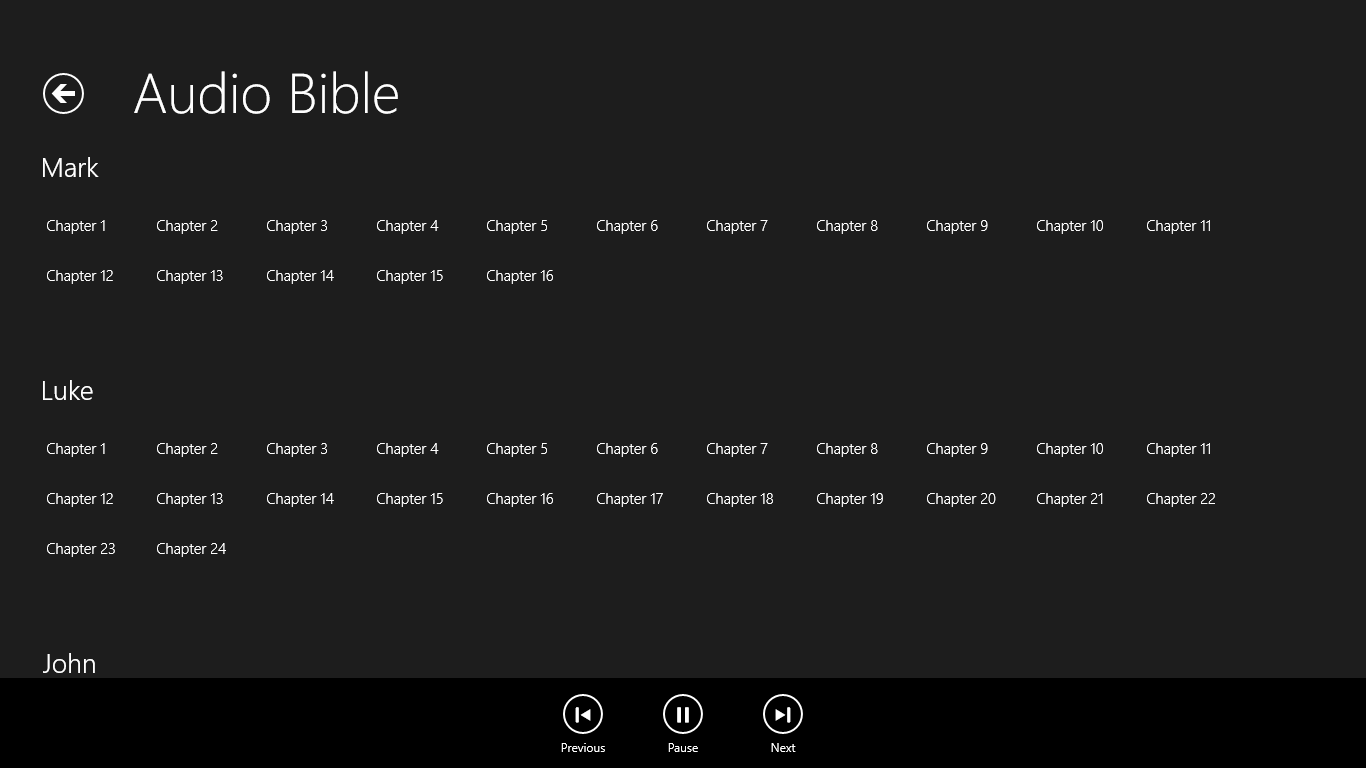Click the Mark section heading

point(69,168)
